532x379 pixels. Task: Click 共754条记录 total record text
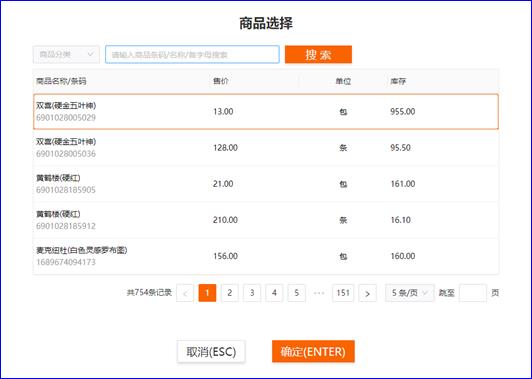pos(149,292)
